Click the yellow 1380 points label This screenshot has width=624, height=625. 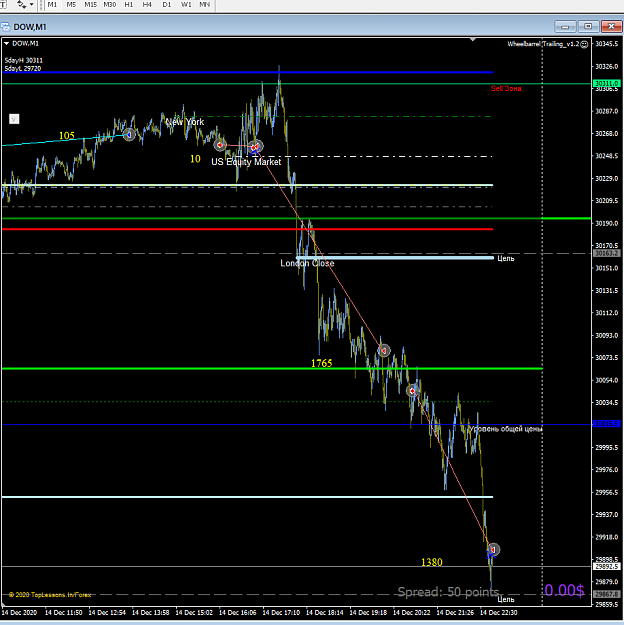click(x=431, y=562)
